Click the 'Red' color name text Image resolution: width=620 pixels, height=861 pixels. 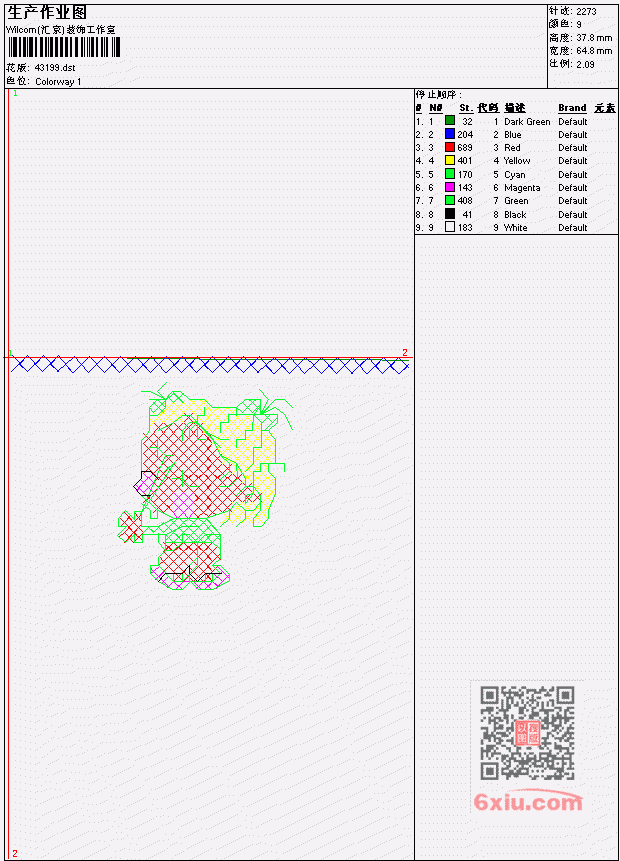coord(512,148)
